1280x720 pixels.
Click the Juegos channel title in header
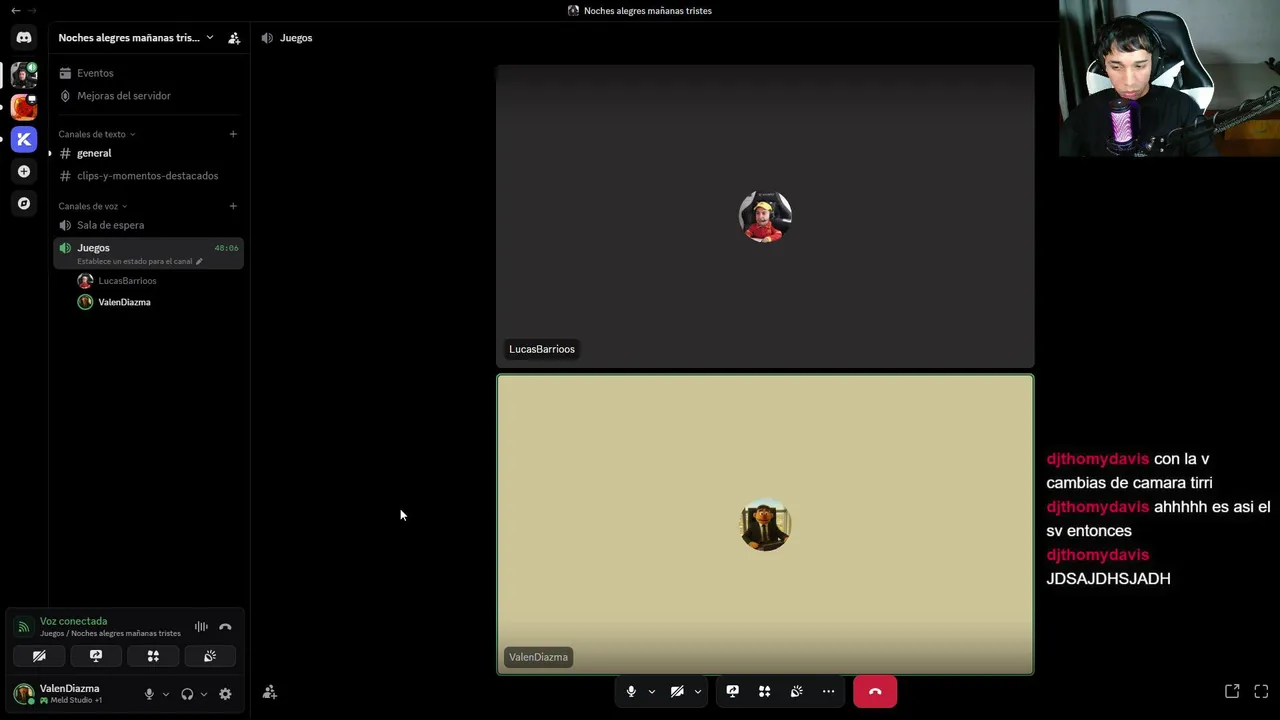point(296,38)
